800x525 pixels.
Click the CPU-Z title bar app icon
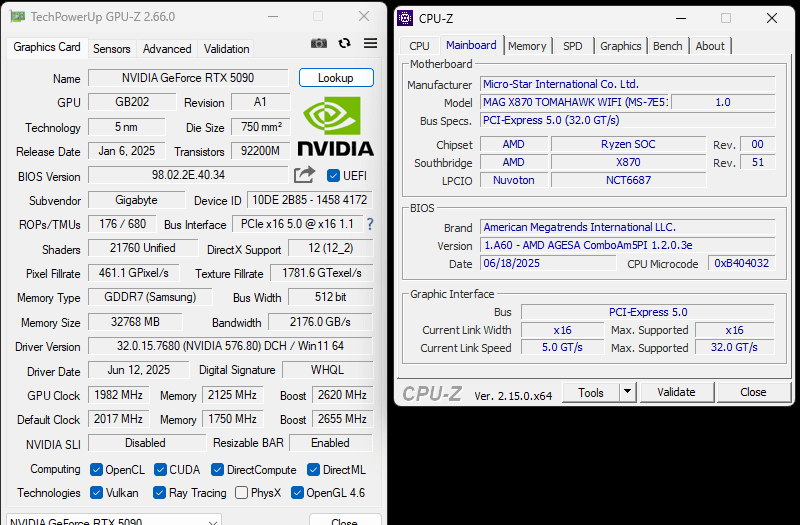(x=405, y=18)
